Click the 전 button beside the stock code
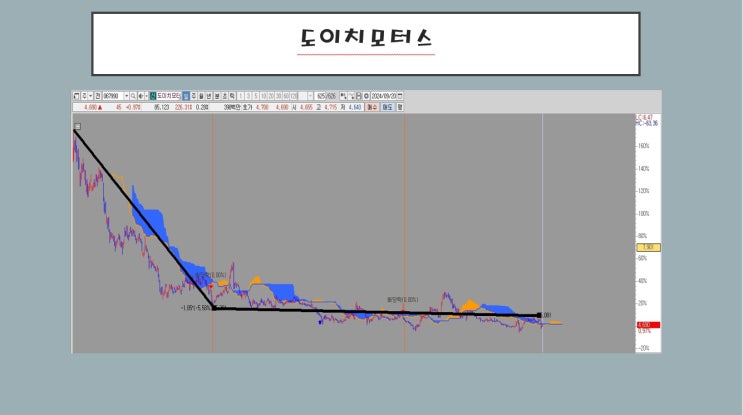 pos(97,96)
